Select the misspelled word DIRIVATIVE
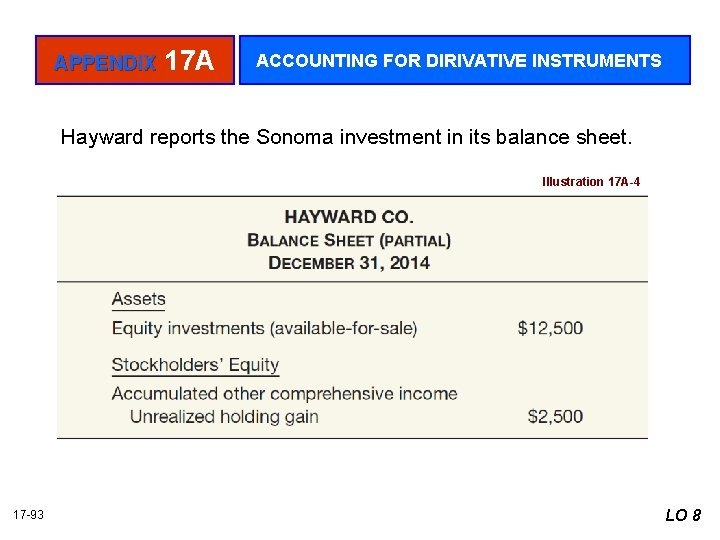This screenshot has width=720, height=540. [477, 60]
